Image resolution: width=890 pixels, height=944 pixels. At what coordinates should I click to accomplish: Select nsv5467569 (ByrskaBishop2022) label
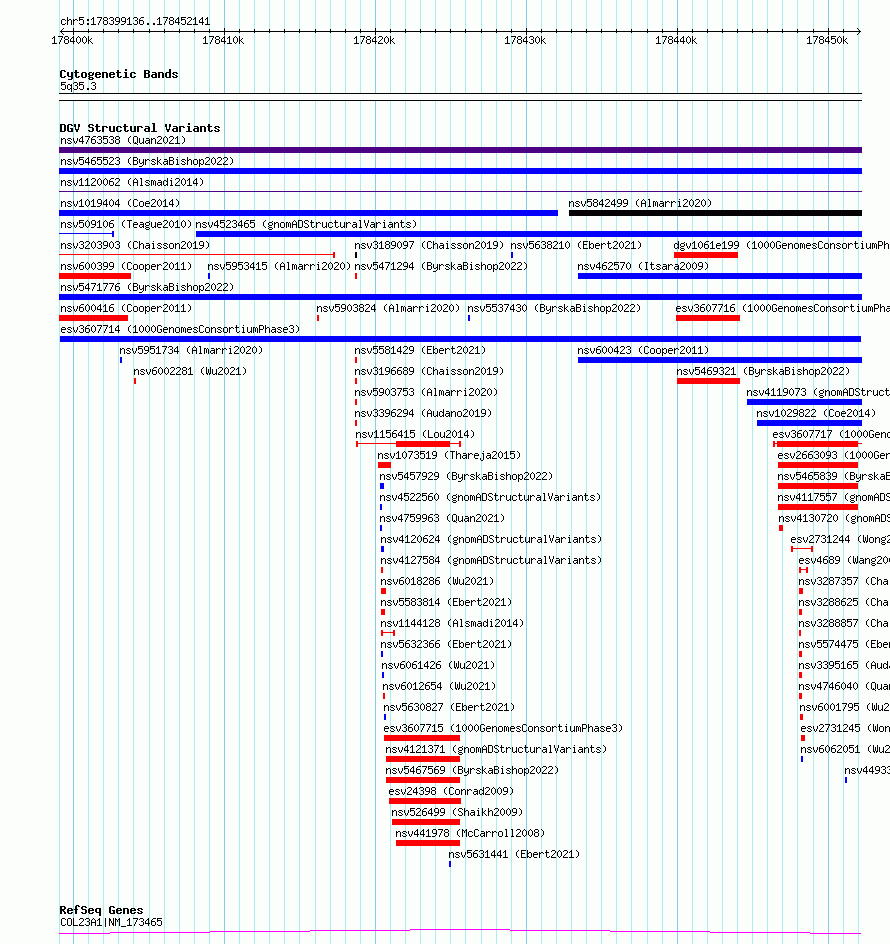click(x=472, y=771)
